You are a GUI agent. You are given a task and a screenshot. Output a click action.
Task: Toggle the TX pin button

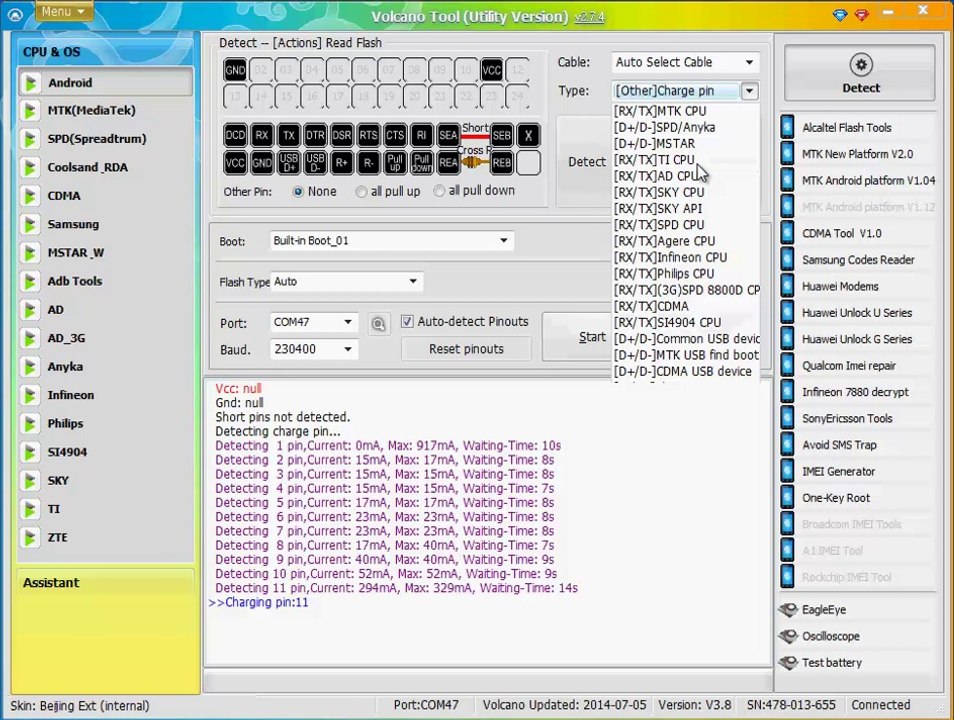coord(288,135)
